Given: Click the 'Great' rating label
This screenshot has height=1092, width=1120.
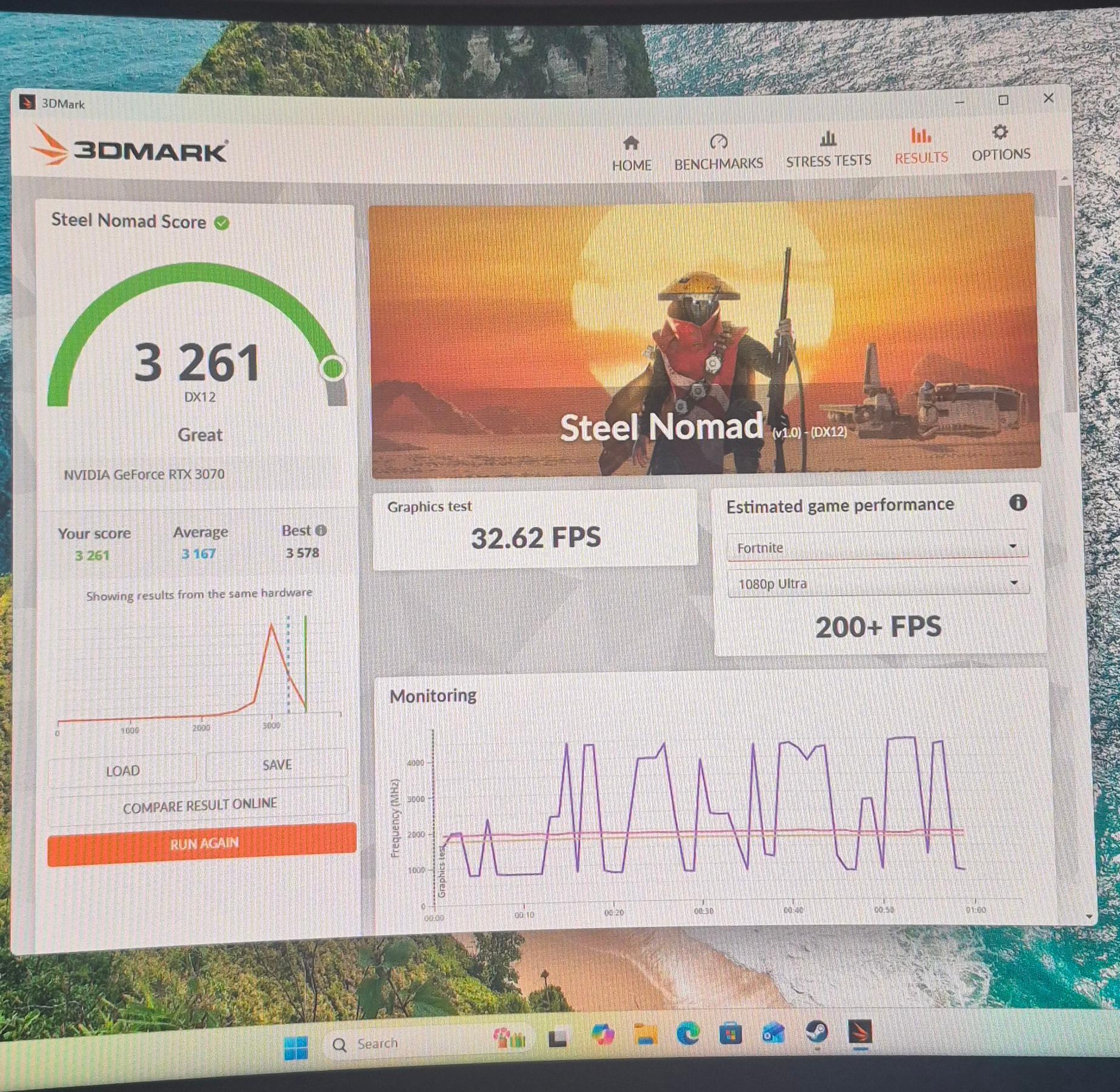Looking at the screenshot, I should coord(200,434).
